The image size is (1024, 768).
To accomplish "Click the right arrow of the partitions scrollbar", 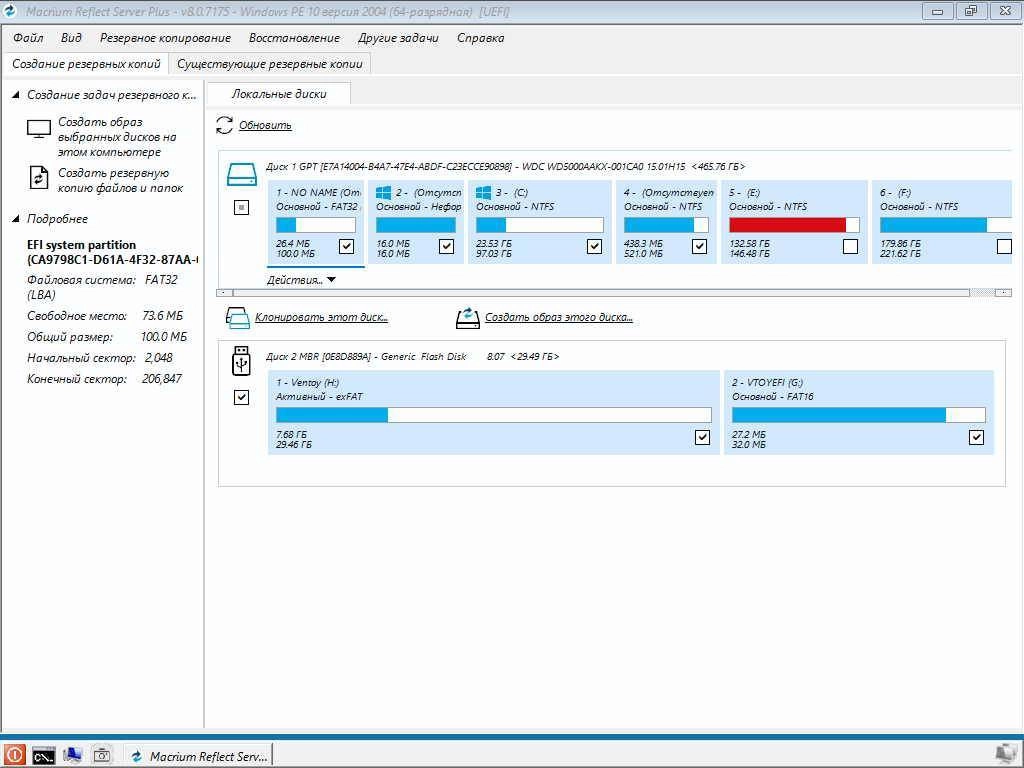I will (x=1003, y=293).
